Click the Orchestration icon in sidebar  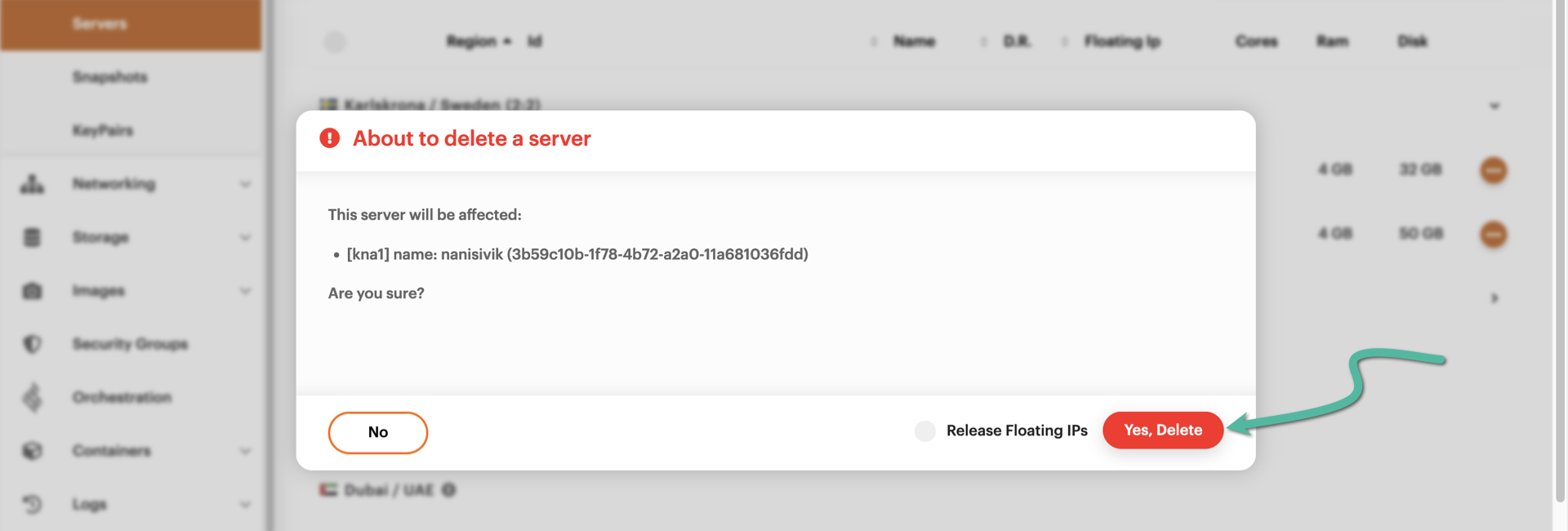[32, 398]
